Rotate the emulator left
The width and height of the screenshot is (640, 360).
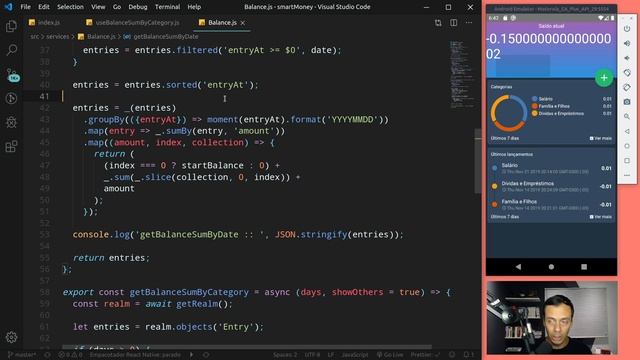627,73
